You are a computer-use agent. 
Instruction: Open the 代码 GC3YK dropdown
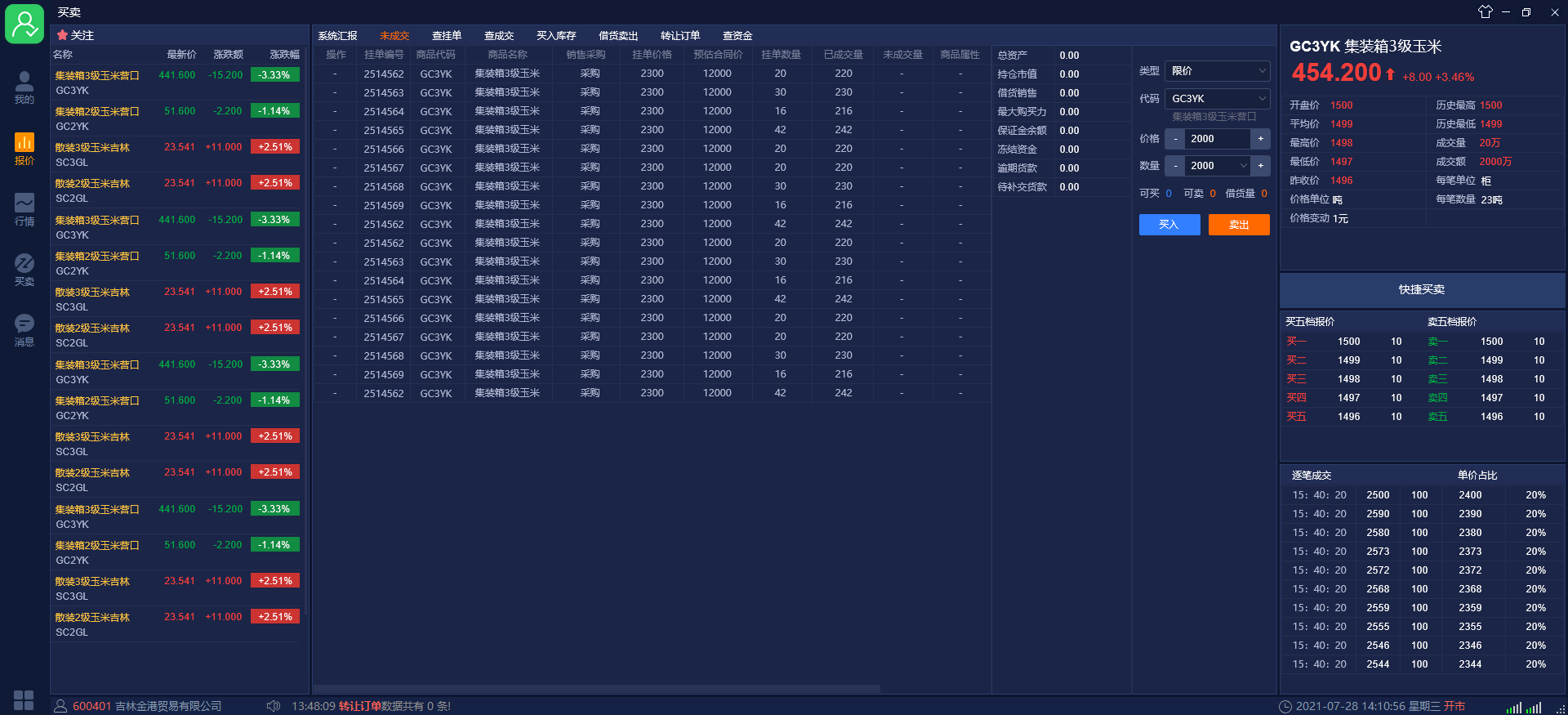coord(1217,98)
